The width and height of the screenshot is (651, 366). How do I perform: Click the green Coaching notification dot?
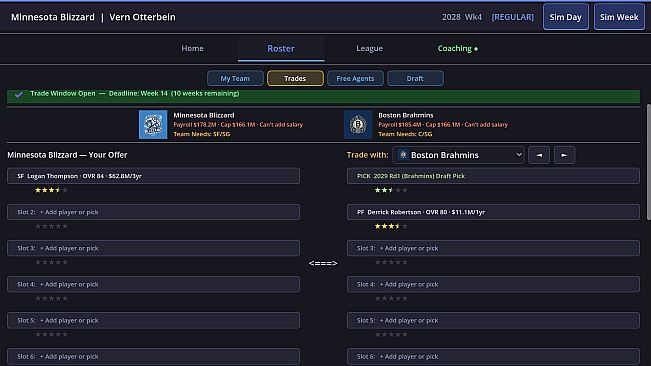click(x=476, y=49)
